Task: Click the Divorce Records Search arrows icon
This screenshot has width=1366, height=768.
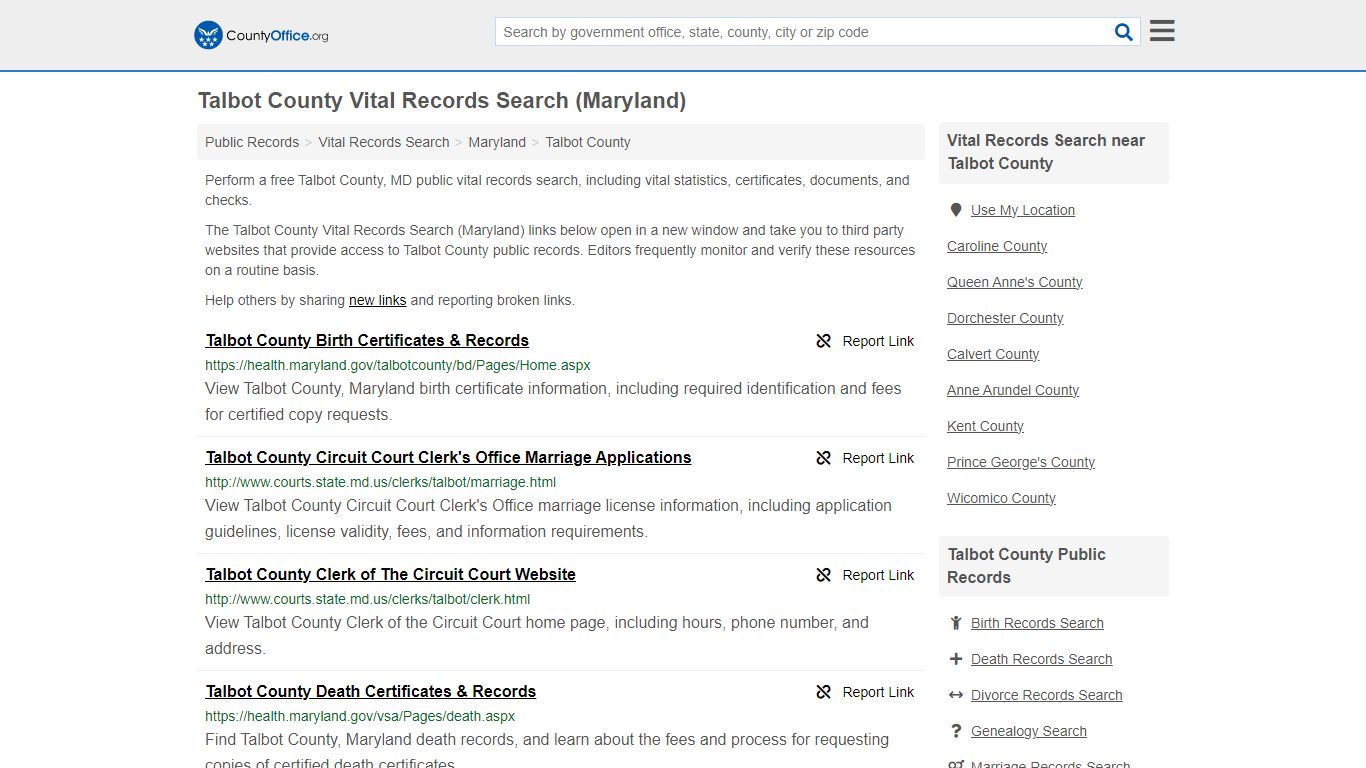Action: point(956,695)
